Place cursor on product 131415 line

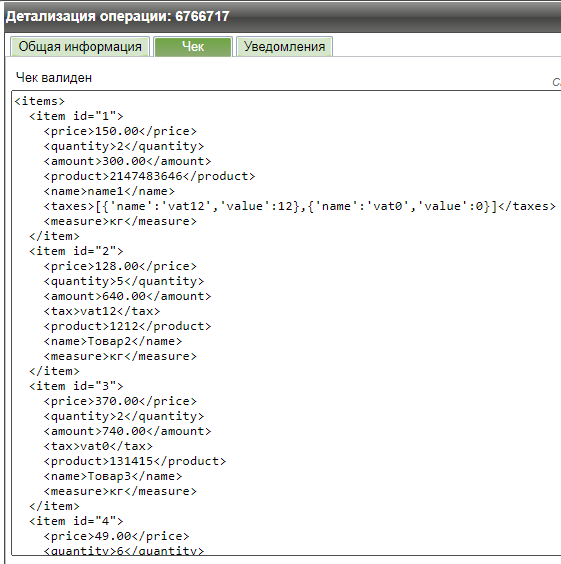(135, 461)
